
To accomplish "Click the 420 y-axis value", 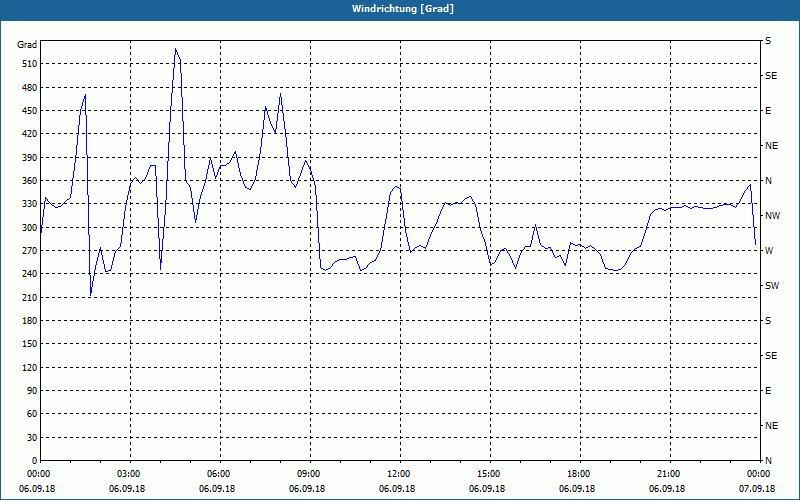I will pos(30,134).
